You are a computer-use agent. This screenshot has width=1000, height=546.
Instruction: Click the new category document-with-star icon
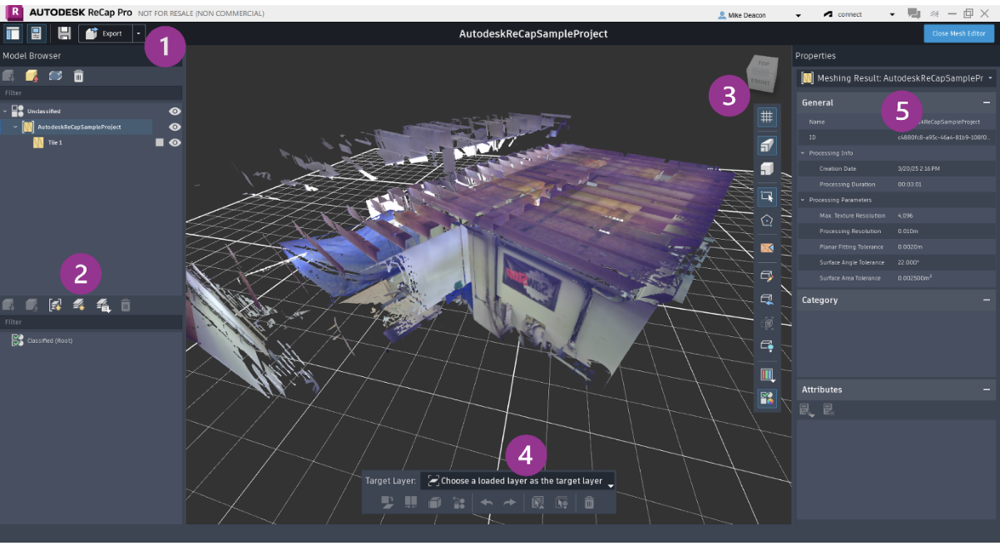pyautogui.click(x=55, y=306)
